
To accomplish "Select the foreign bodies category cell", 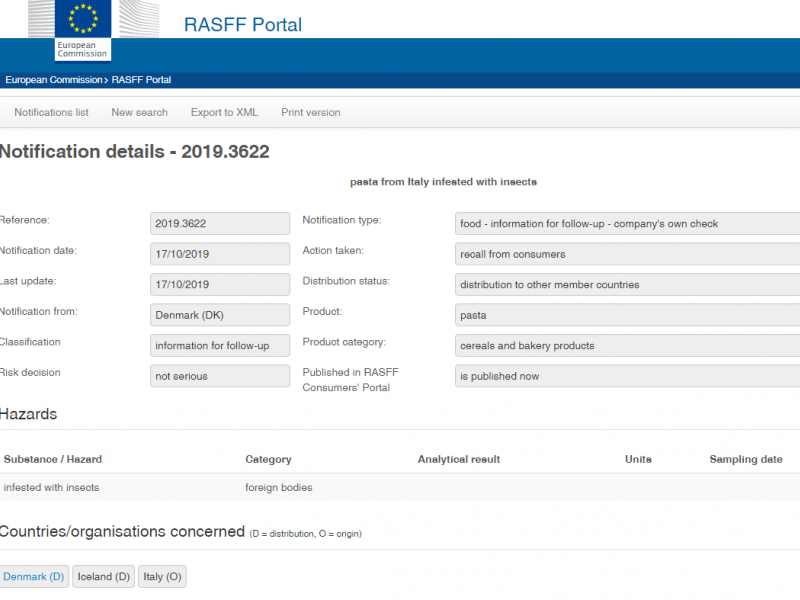I will (x=279, y=487).
